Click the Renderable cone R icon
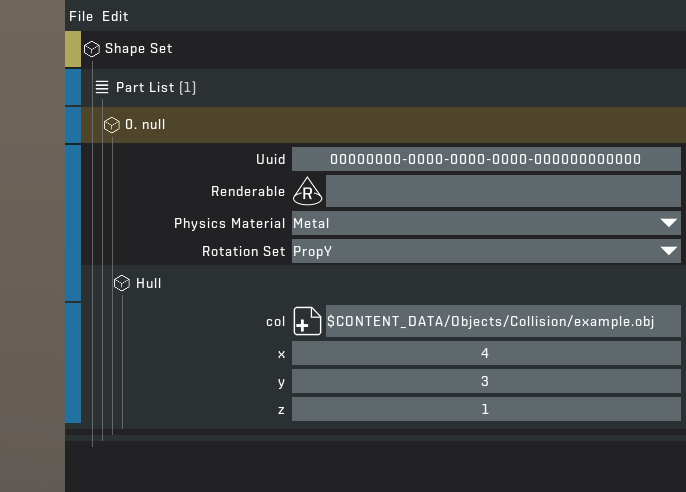Screen dimensions: 686x492 pyautogui.click(x=307, y=192)
